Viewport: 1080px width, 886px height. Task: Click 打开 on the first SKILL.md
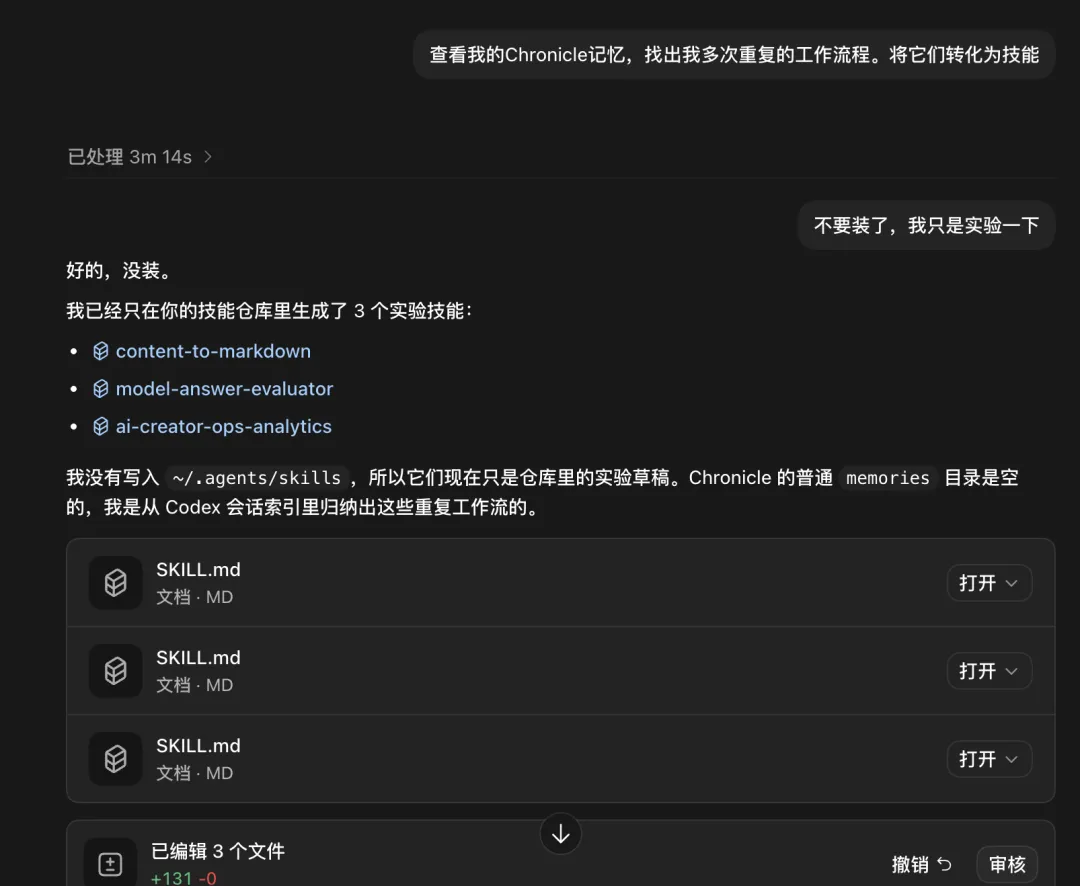click(977, 584)
